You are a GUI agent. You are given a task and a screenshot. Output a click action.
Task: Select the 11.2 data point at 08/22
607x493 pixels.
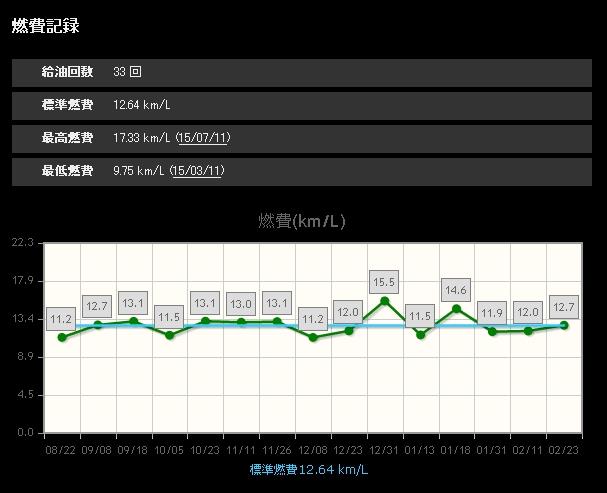point(62,337)
